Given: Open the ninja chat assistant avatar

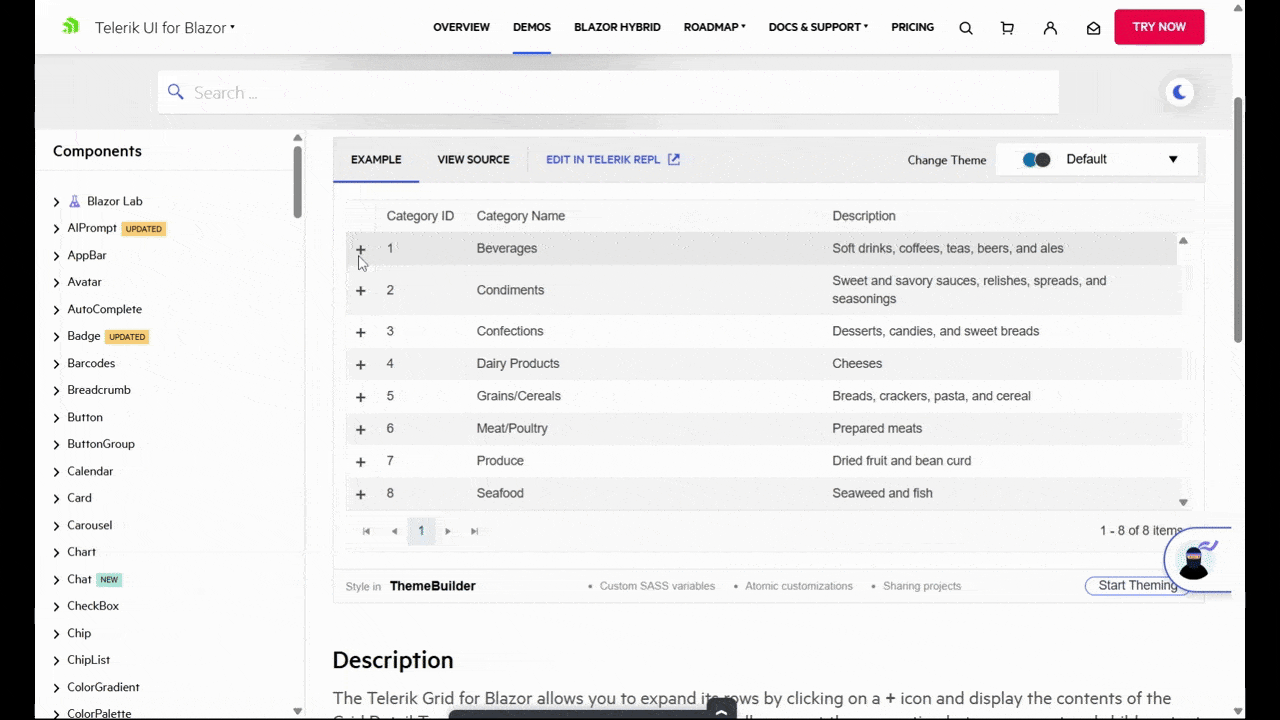Looking at the screenshot, I should (x=1197, y=560).
